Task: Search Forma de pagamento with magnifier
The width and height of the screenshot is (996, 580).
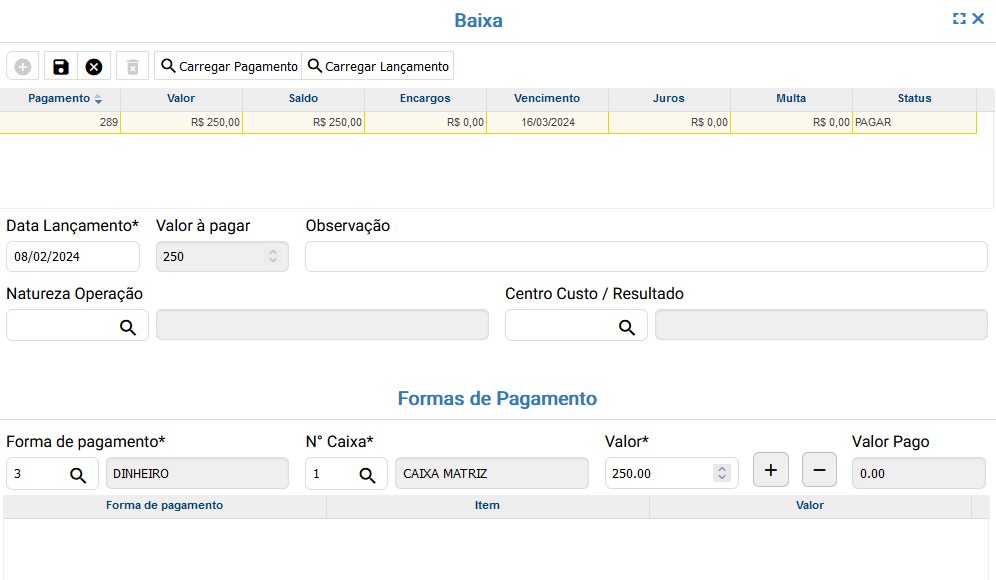Action: point(78,475)
